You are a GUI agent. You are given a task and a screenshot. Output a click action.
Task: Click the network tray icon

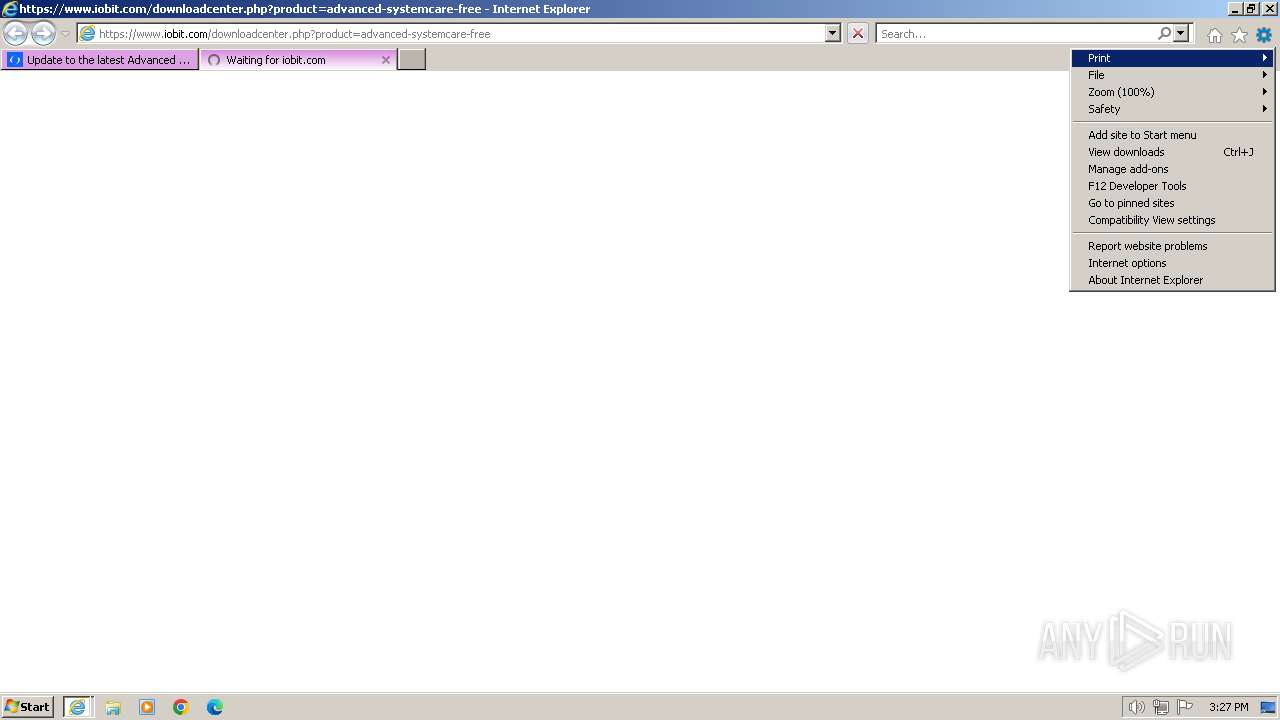1161,707
